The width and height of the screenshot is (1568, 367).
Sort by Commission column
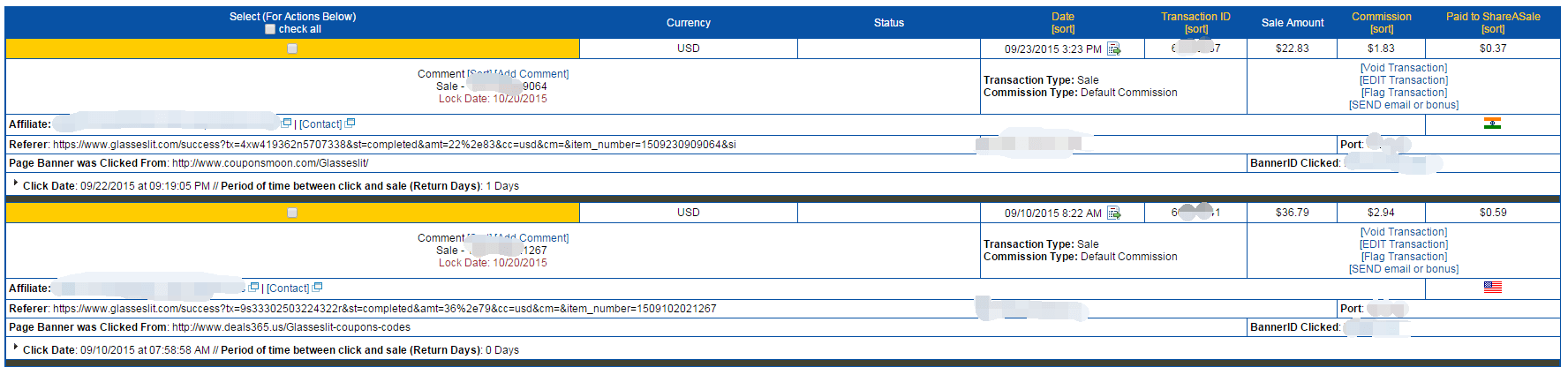coord(1381,29)
